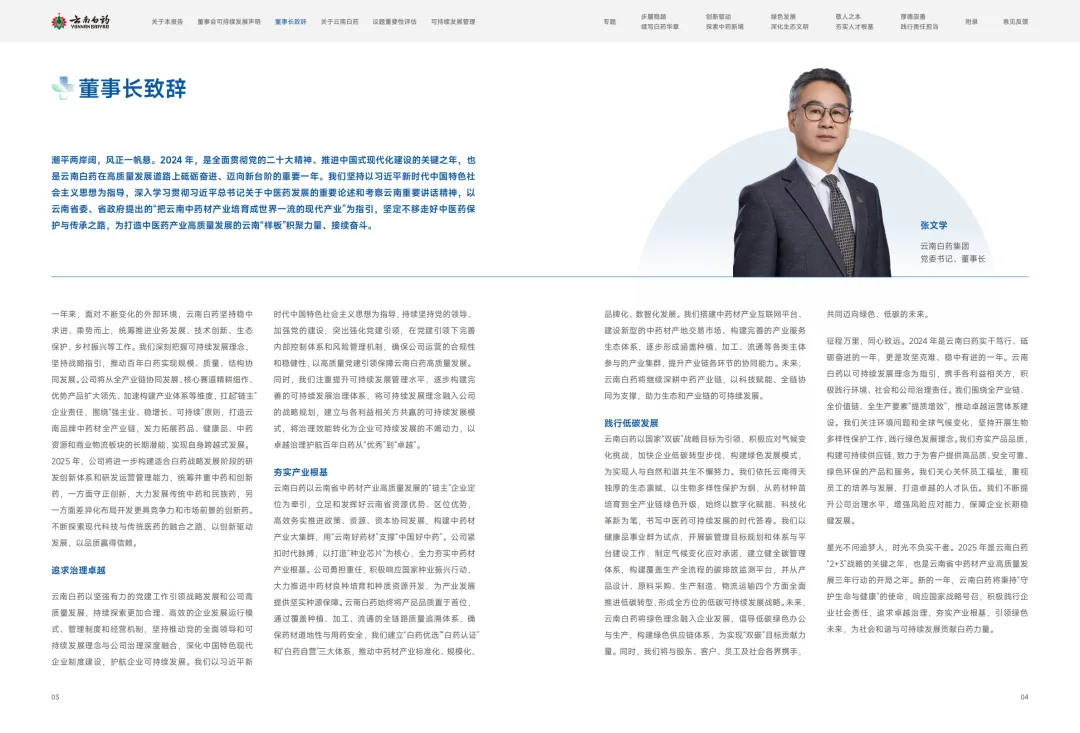The width and height of the screenshot is (1080, 733).
Task: Go to 关于云南白药 section
Action: pyautogui.click(x=340, y=22)
